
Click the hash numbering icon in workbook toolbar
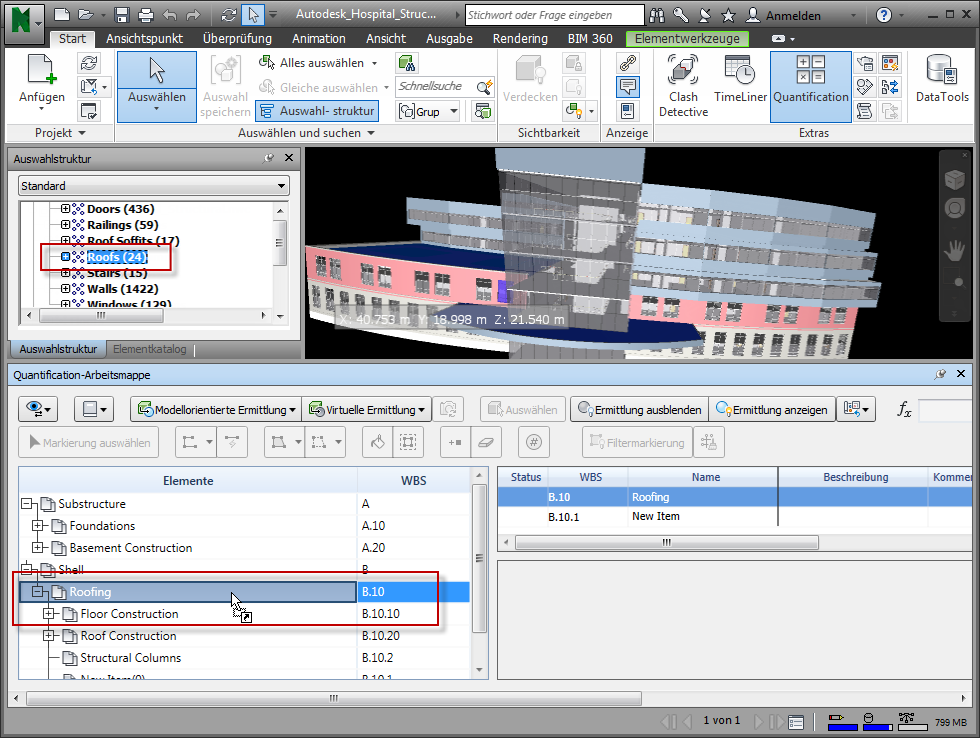pyautogui.click(x=533, y=442)
